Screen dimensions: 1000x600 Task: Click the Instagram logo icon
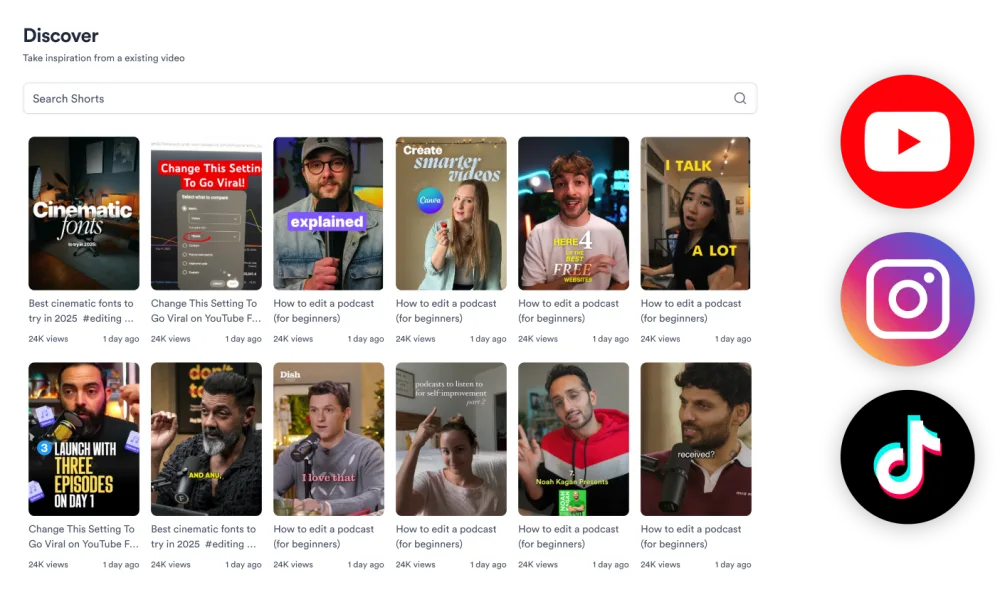click(907, 299)
